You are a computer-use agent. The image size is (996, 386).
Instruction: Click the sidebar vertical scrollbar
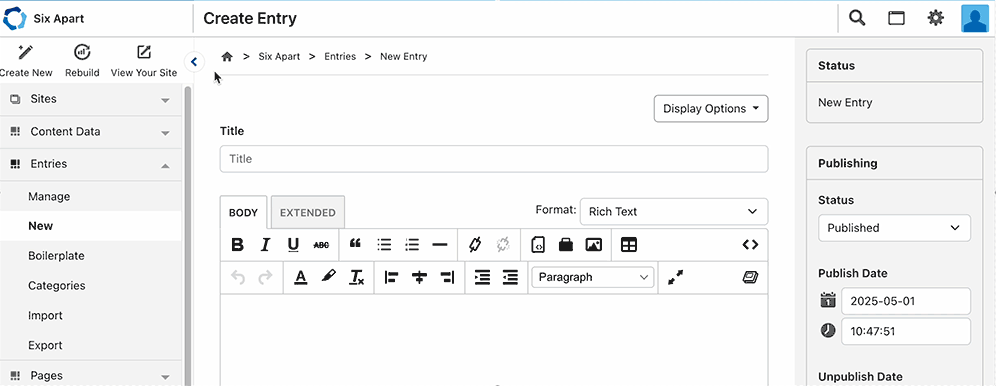(x=187, y=235)
